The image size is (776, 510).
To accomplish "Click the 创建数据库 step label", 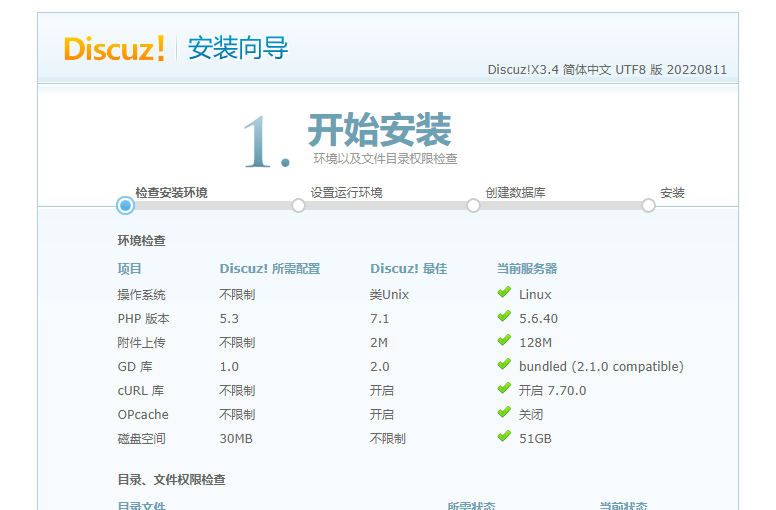I will (515, 192).
